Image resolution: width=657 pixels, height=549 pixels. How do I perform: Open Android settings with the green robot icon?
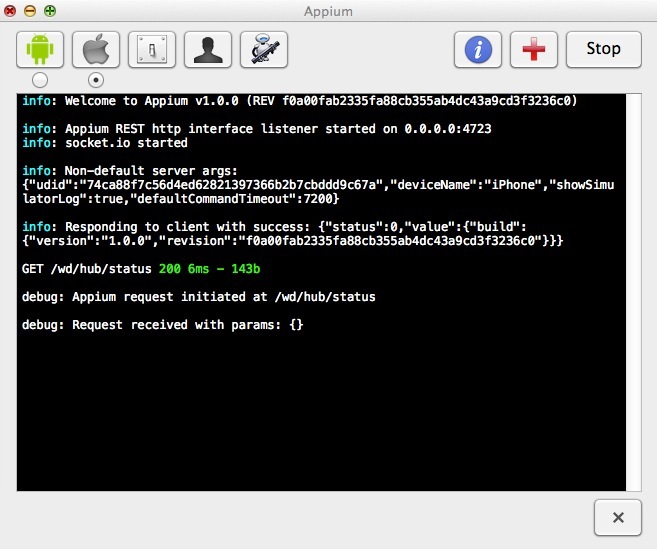[40, 49]
